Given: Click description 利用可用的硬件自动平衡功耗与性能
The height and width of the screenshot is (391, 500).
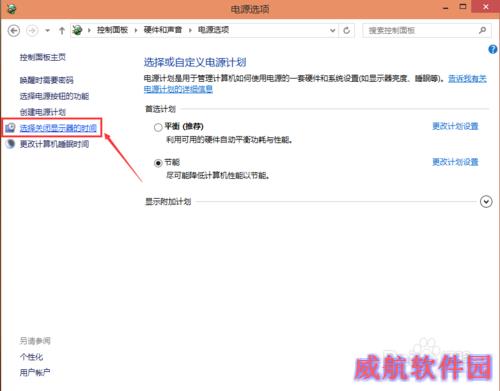Looking at the screenshot, I should tap(229, 140).
